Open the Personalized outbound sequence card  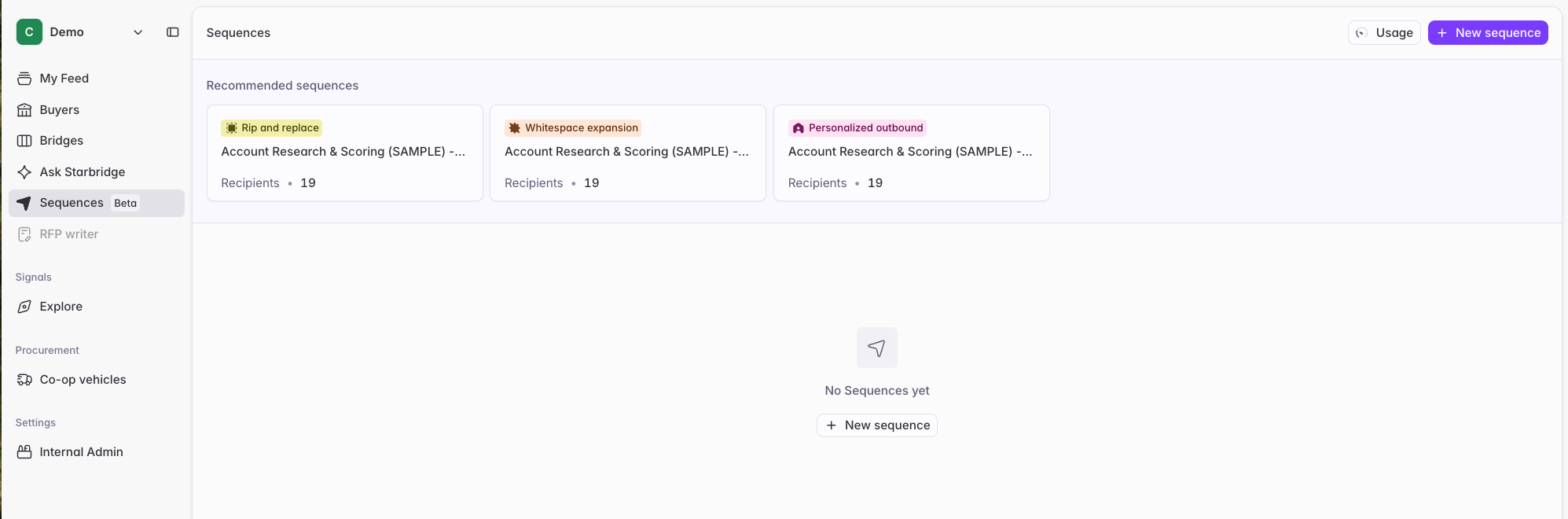[x=912, y=153]
